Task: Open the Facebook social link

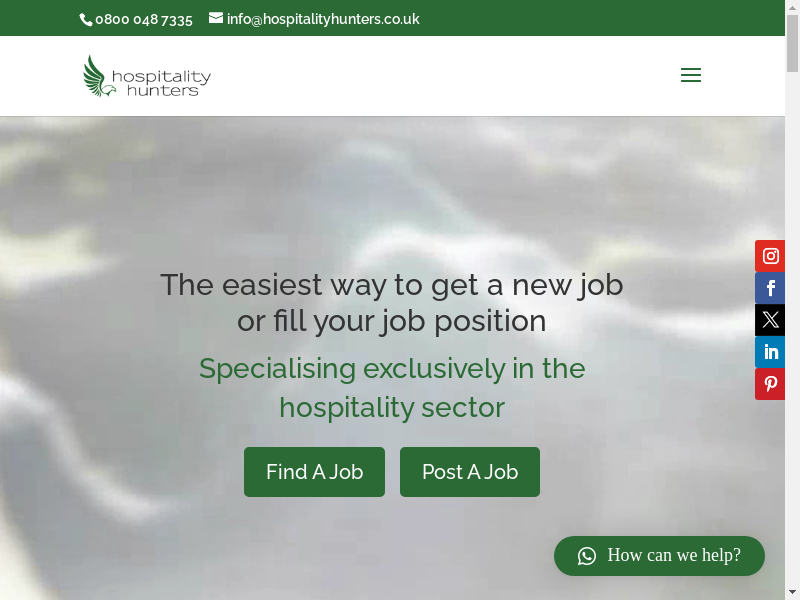Action: [770, 288]
